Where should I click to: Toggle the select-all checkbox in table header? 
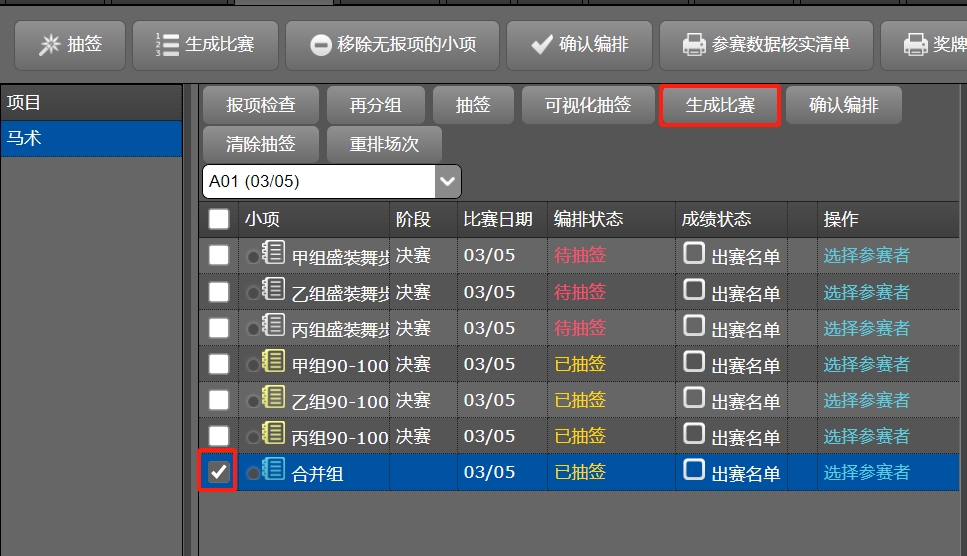(218, 219)
